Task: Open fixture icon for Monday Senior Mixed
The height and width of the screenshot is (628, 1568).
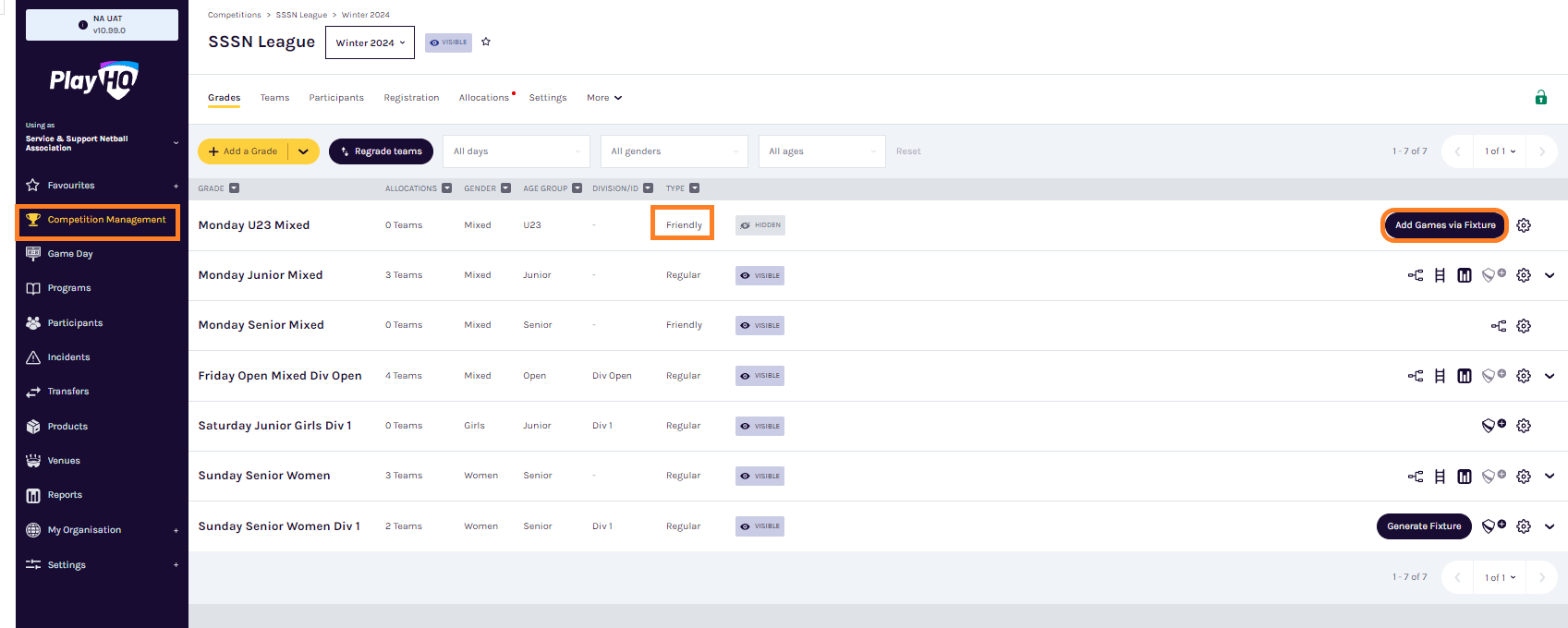Action: 1499,325
